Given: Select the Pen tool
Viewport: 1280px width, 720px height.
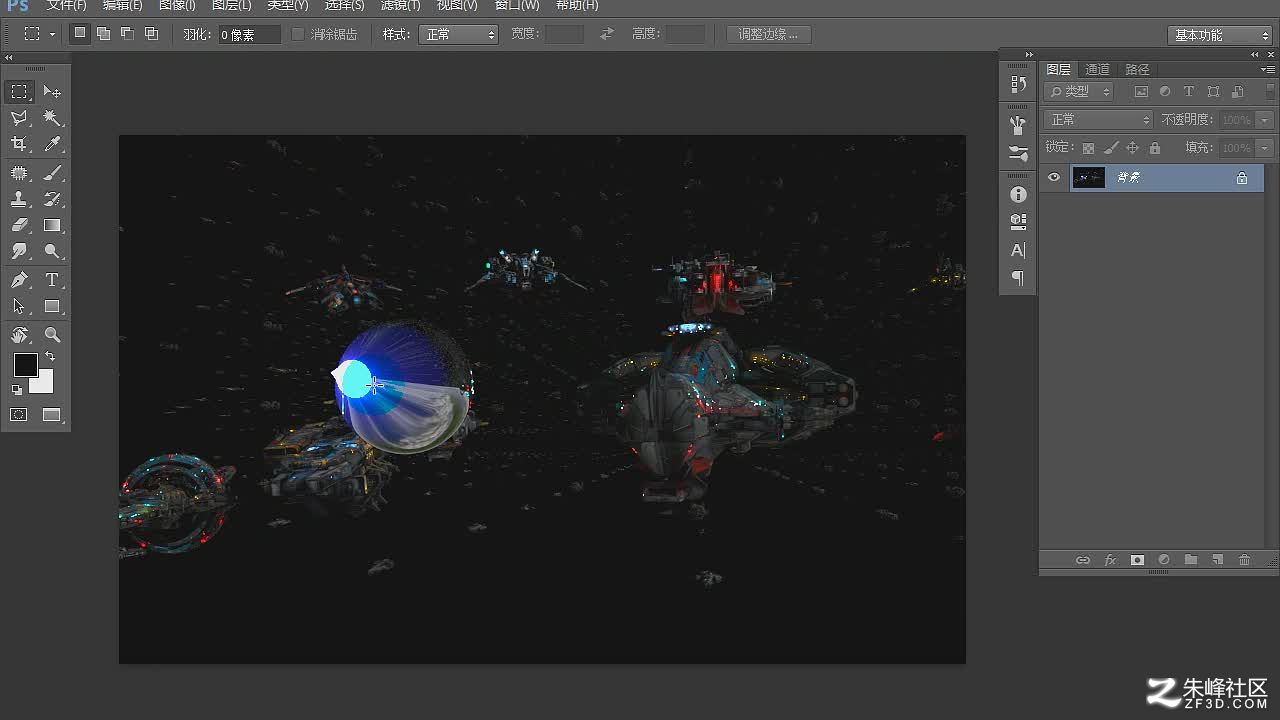Looking at the screenshot, I should coord(19,280).
